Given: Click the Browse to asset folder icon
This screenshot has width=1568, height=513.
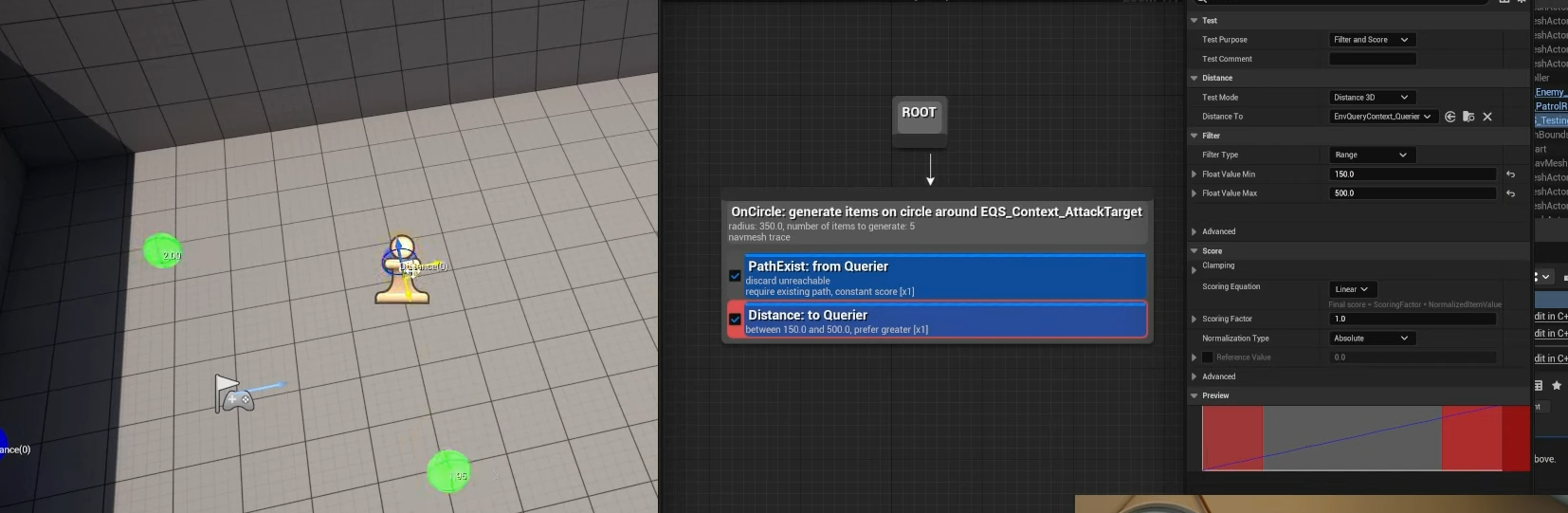Looking at the screenshot, I should tap(1468, 117).
